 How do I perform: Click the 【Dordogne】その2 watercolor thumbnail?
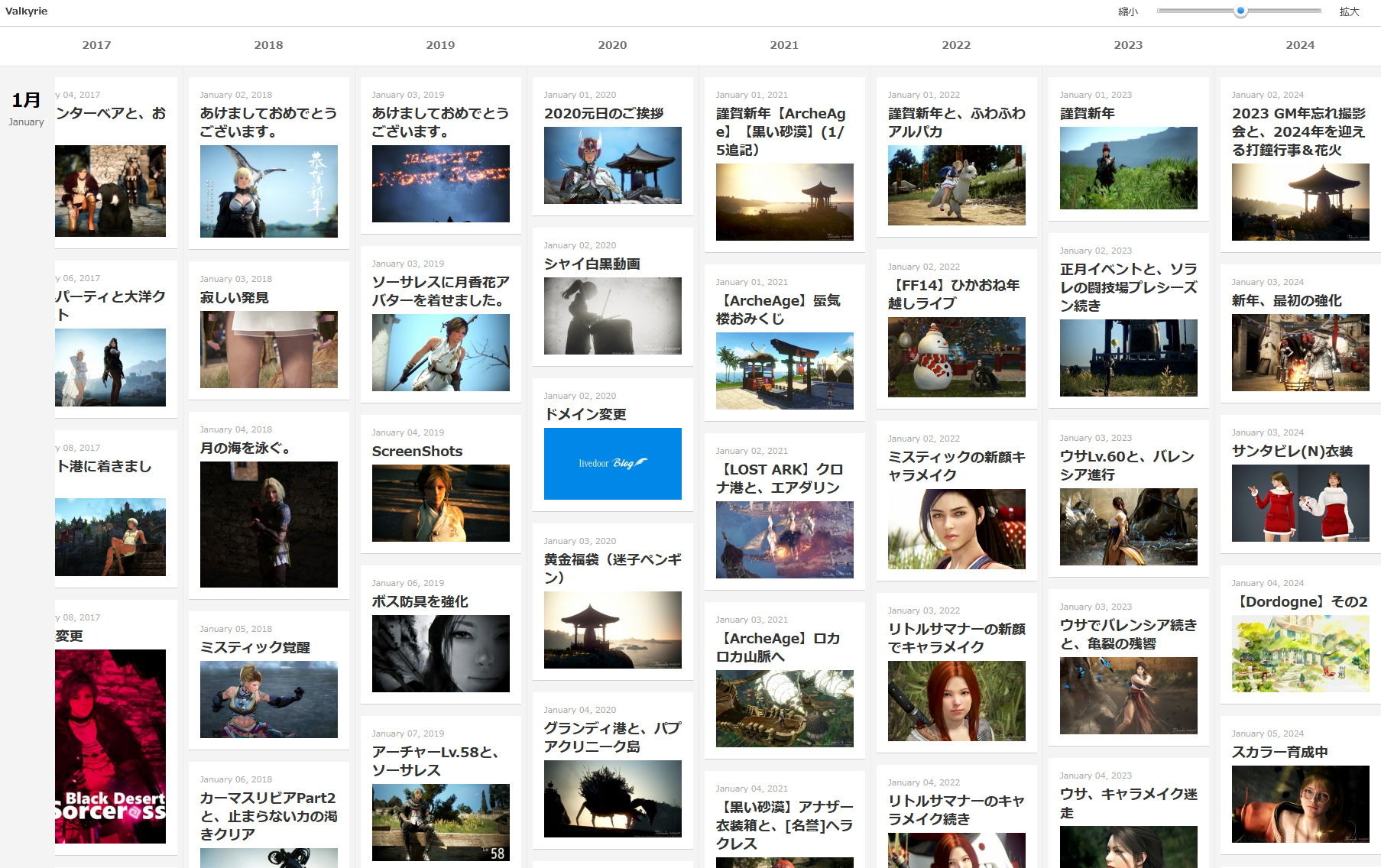pos(1301,653)
